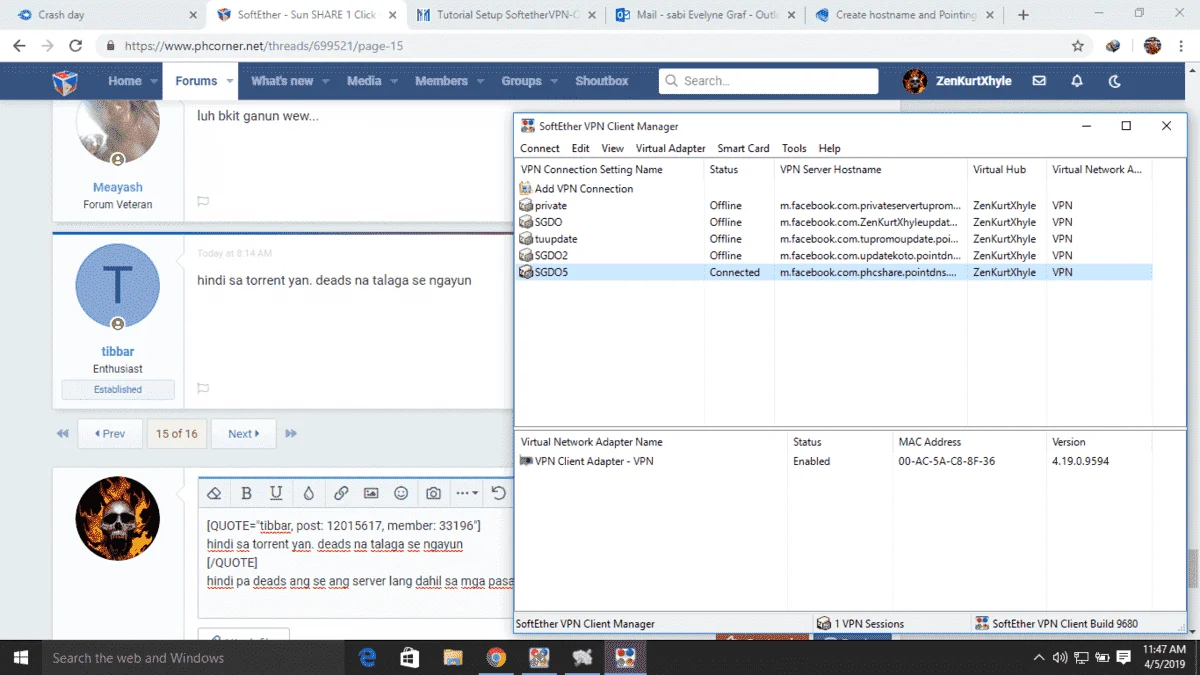Viewport: 1200px width, 675px height.
Task: Click camera media icon in editor
Action: coord(433,493)
